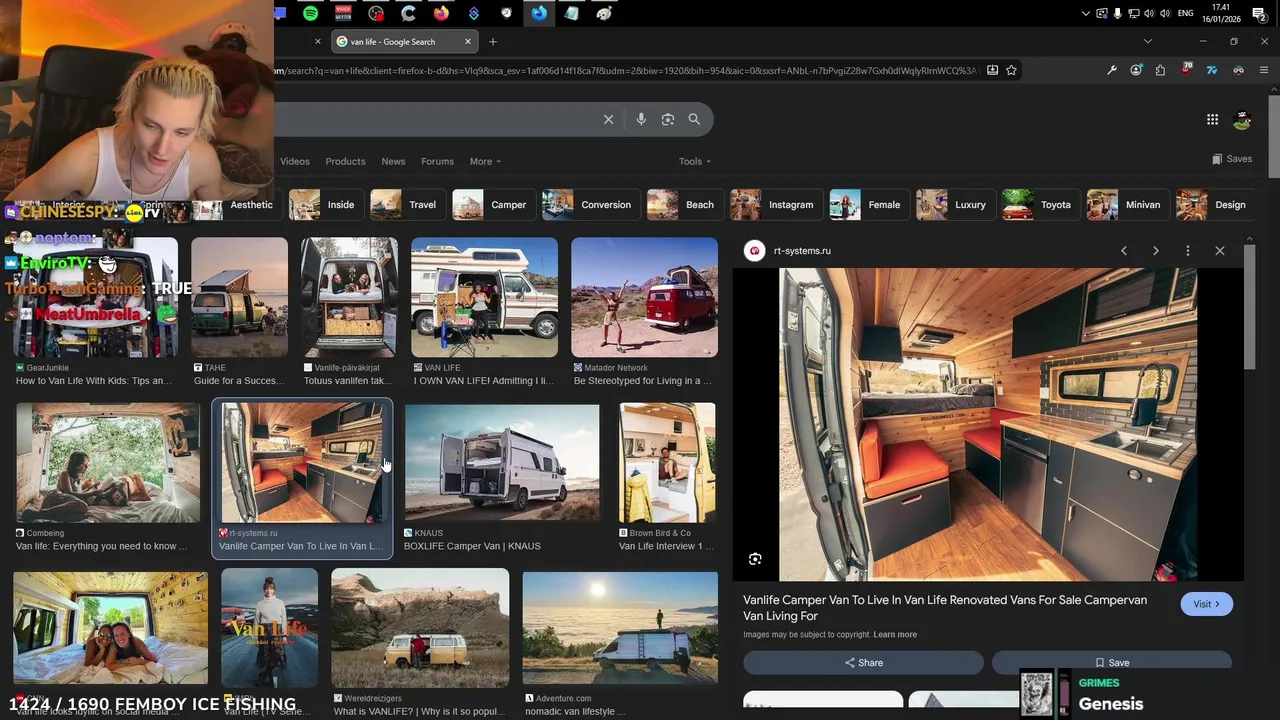Image resolution: width=1280 pixels, height=720 pixels.
Task: Select the van life Google Search tab
Action: [403, 42]
